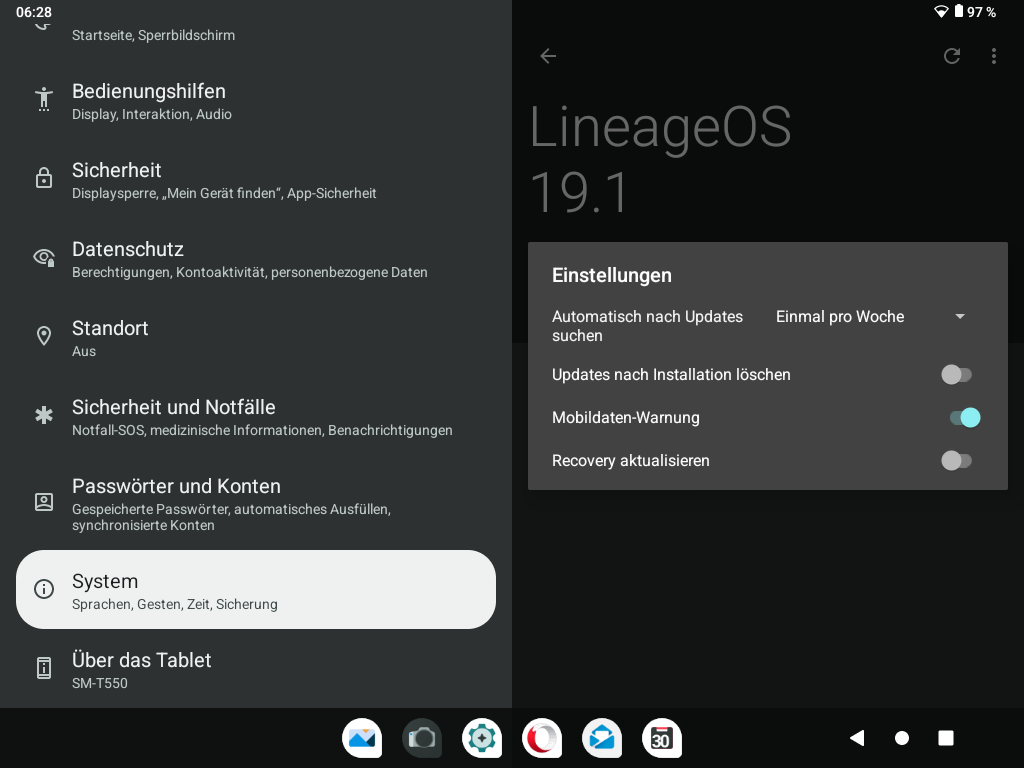This screenshot has width=1024, height=768.
Task: Open the email app from the taskbar
Action: click(x=602, y=738)
